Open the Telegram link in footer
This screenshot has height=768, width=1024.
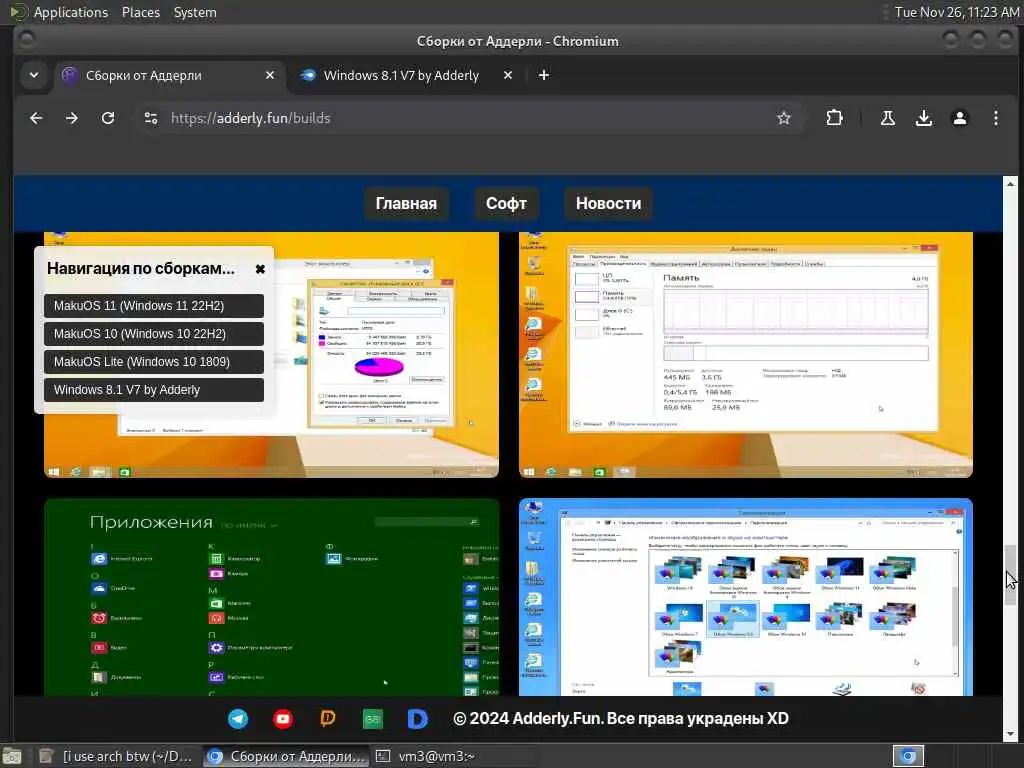(238, 719)
